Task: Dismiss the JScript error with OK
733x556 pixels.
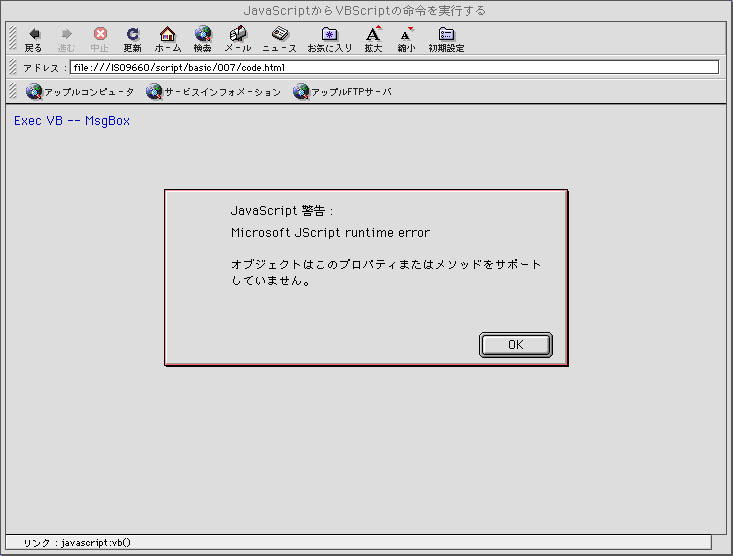Action: (516, 345)
